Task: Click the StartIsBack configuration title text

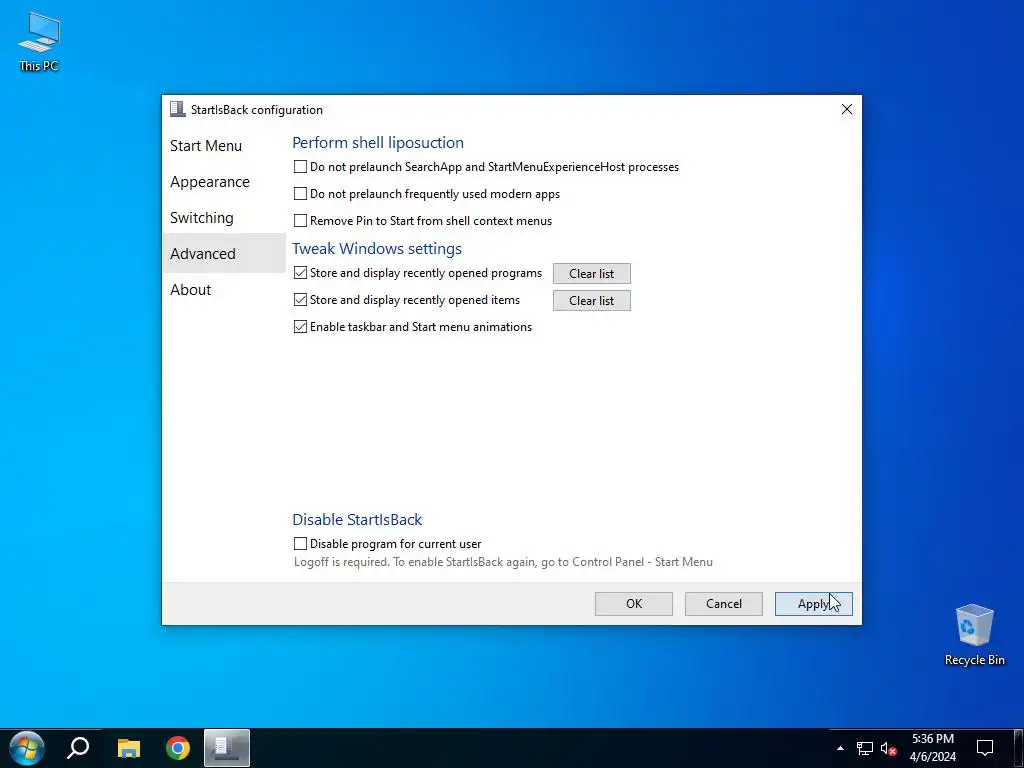Action: 257,110
